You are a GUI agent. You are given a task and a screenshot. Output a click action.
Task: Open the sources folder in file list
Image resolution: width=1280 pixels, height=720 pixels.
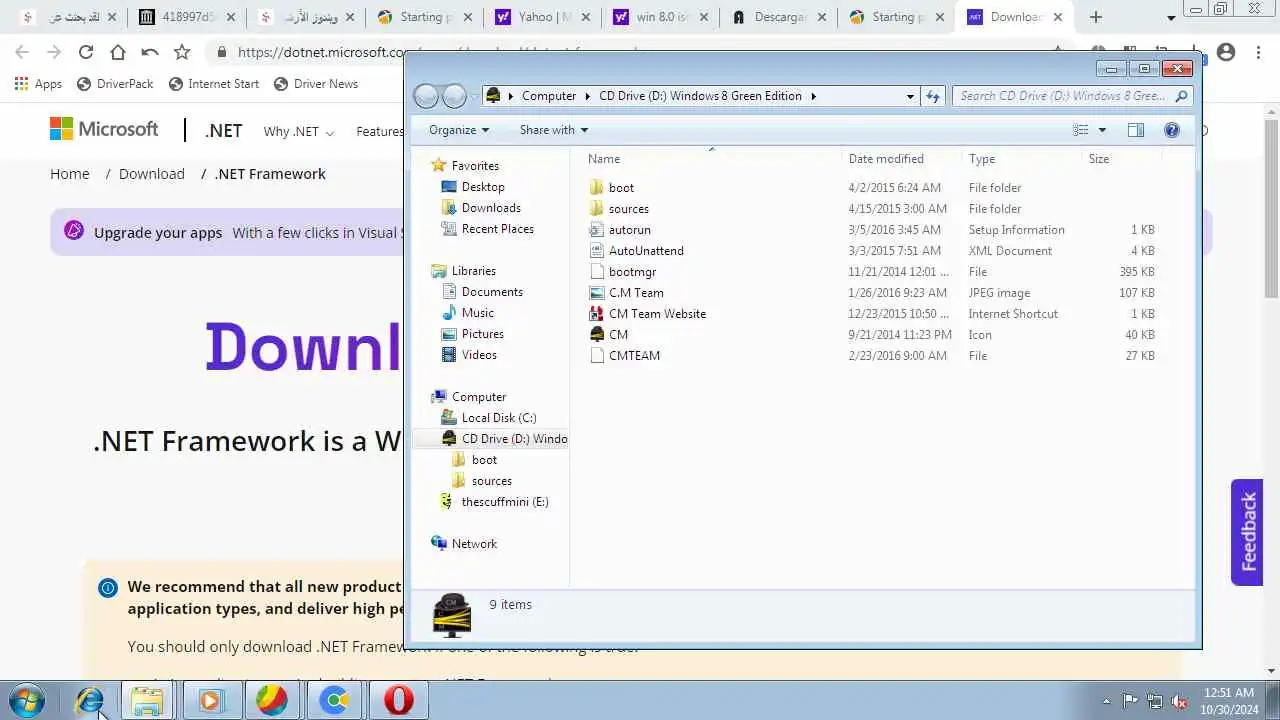click(628, 209)
